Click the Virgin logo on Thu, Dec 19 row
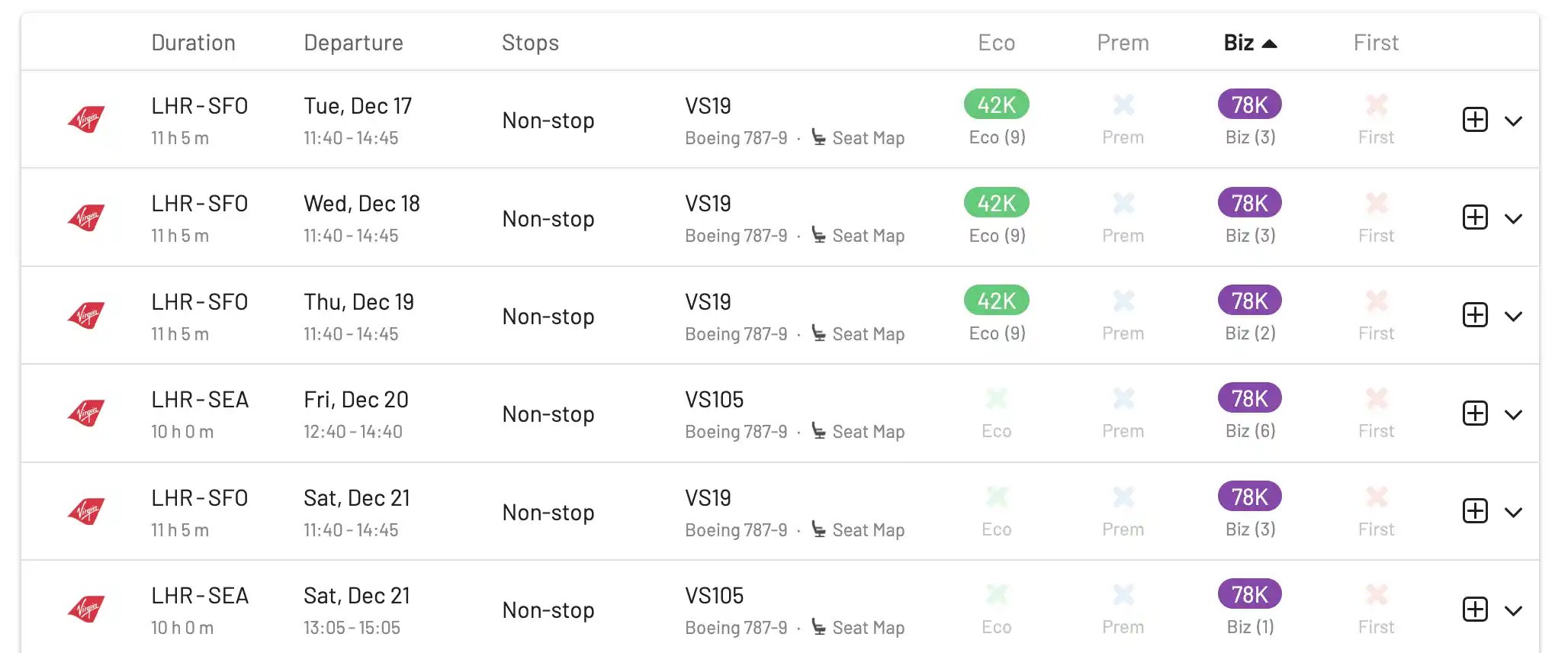 (86, 315)
